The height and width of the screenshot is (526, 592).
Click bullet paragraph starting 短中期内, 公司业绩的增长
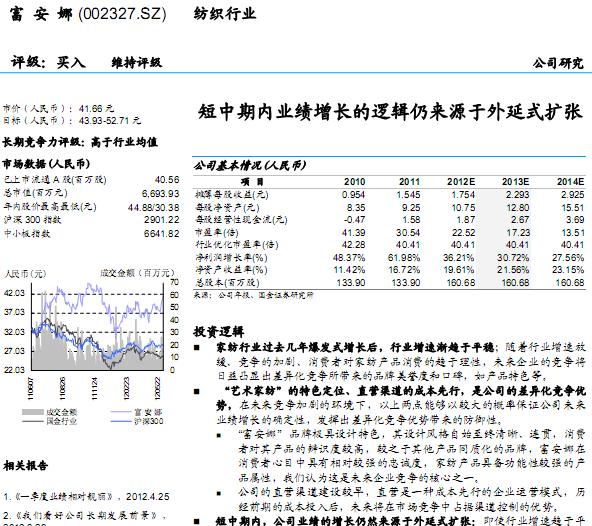click(x=401, y=521)
